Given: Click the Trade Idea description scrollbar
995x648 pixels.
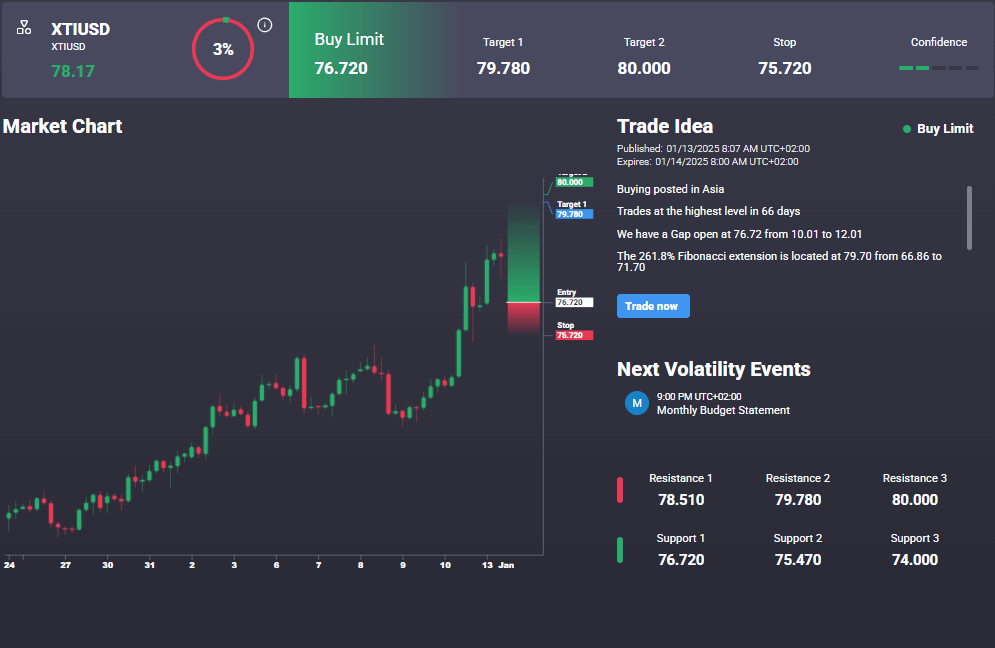Looking at the screenshot, I should pyautogui.click(x=969, y=218).
